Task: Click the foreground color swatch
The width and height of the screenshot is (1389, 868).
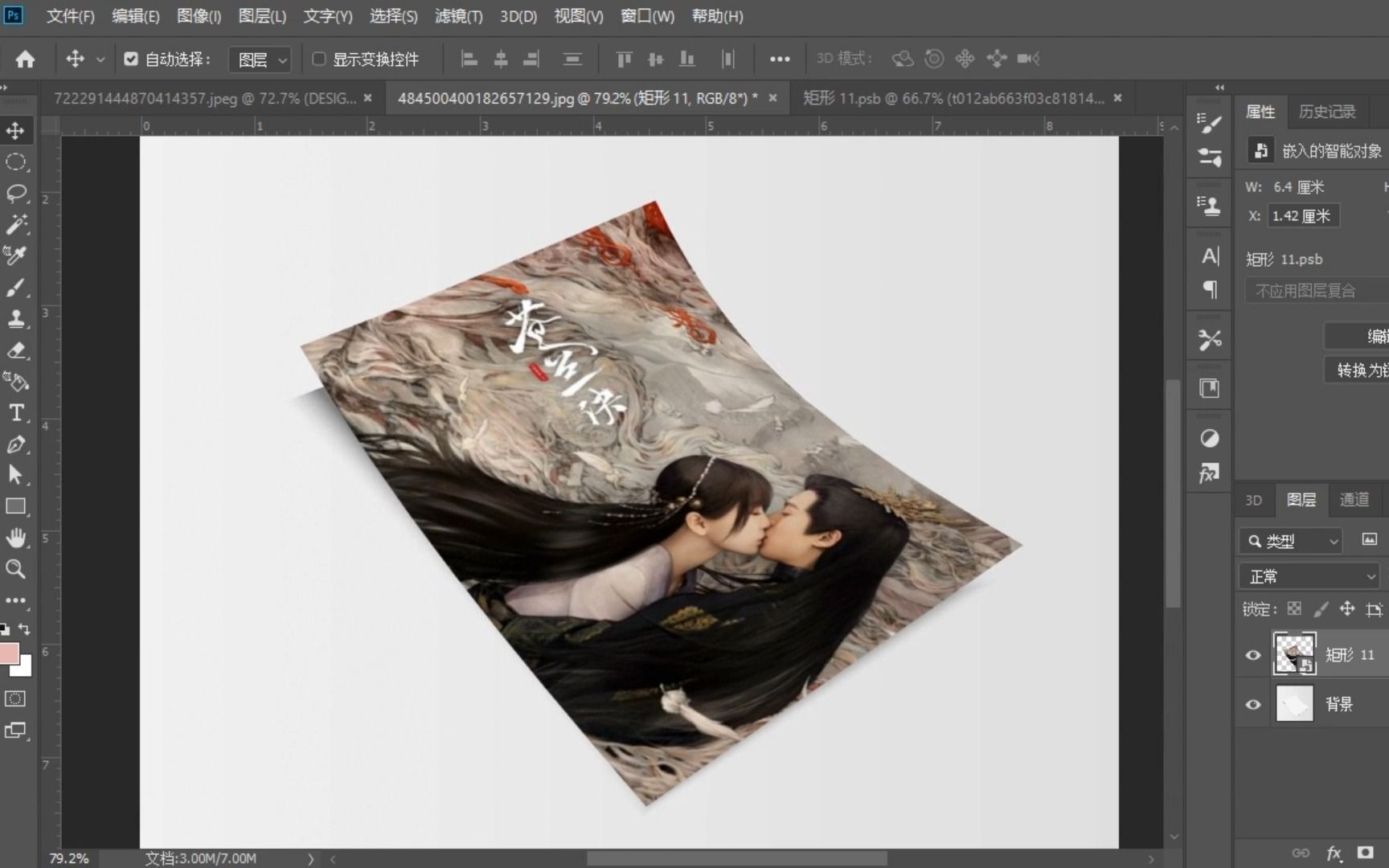Action: pyautogui.click(x=9, y=653)
